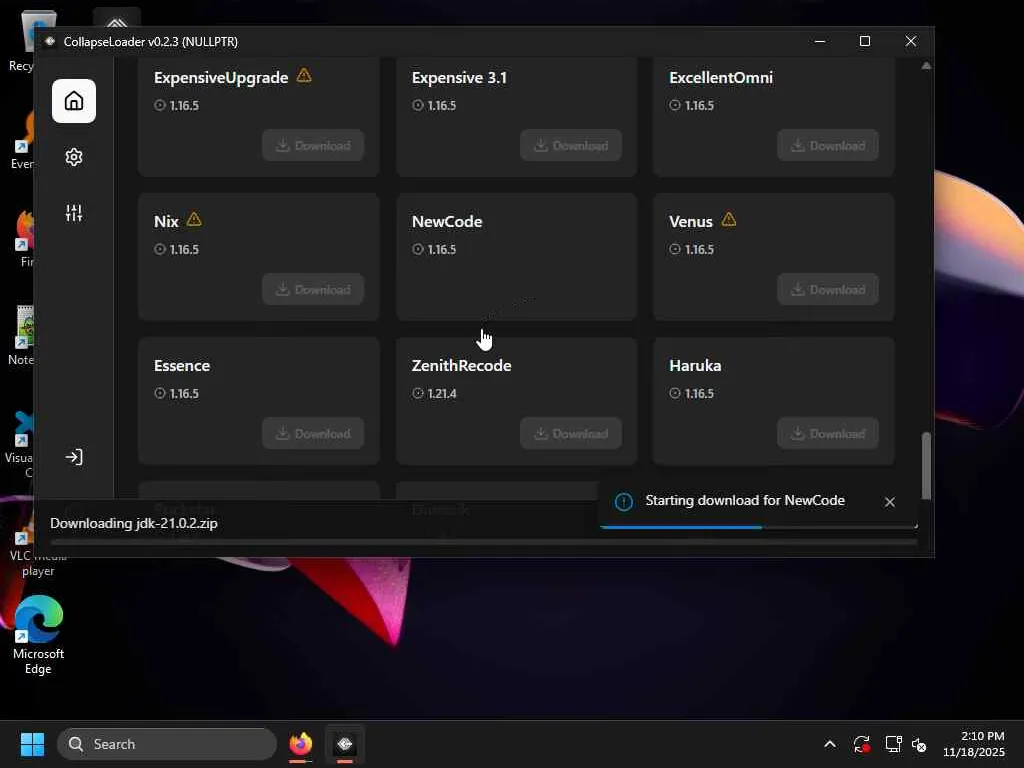Open the Windows Start menu

click(32, 744)
